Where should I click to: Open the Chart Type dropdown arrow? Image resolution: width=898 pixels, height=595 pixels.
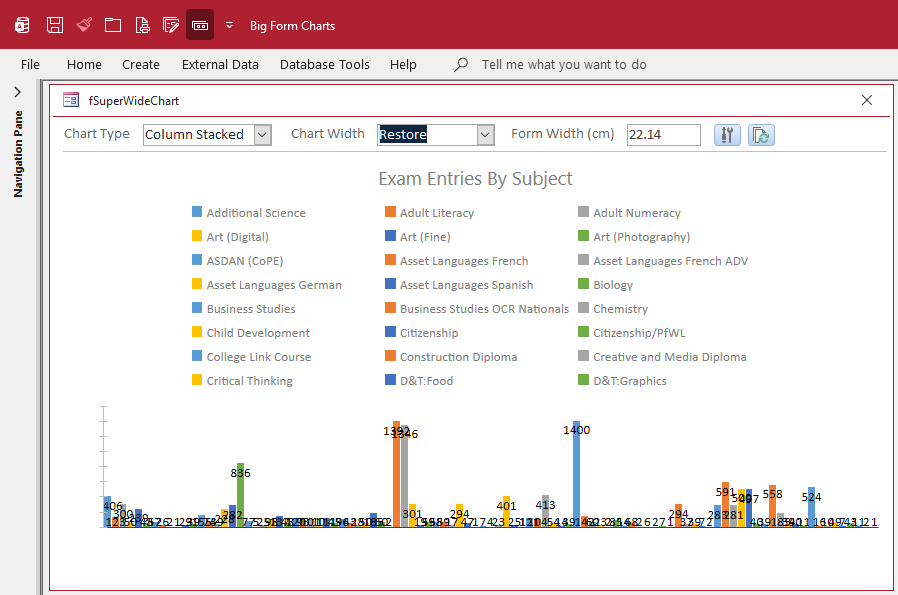[262, 135]
